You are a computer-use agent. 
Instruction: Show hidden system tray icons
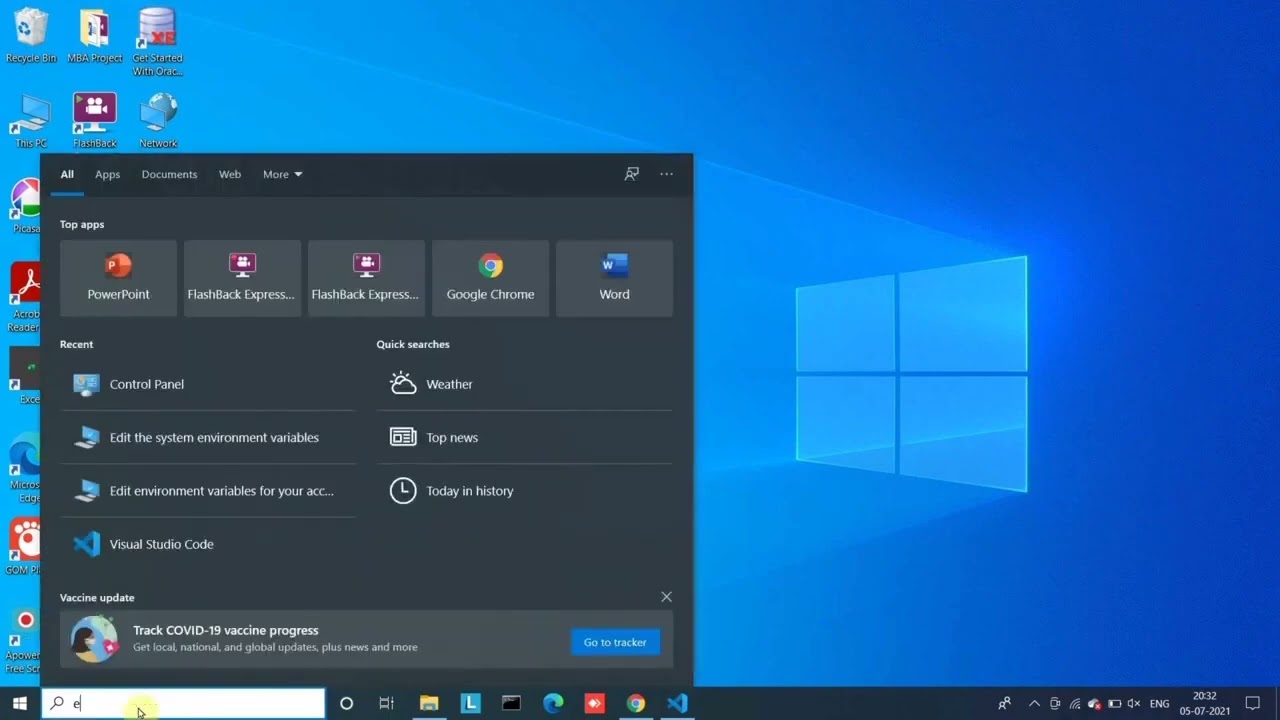click(1034, 703)
